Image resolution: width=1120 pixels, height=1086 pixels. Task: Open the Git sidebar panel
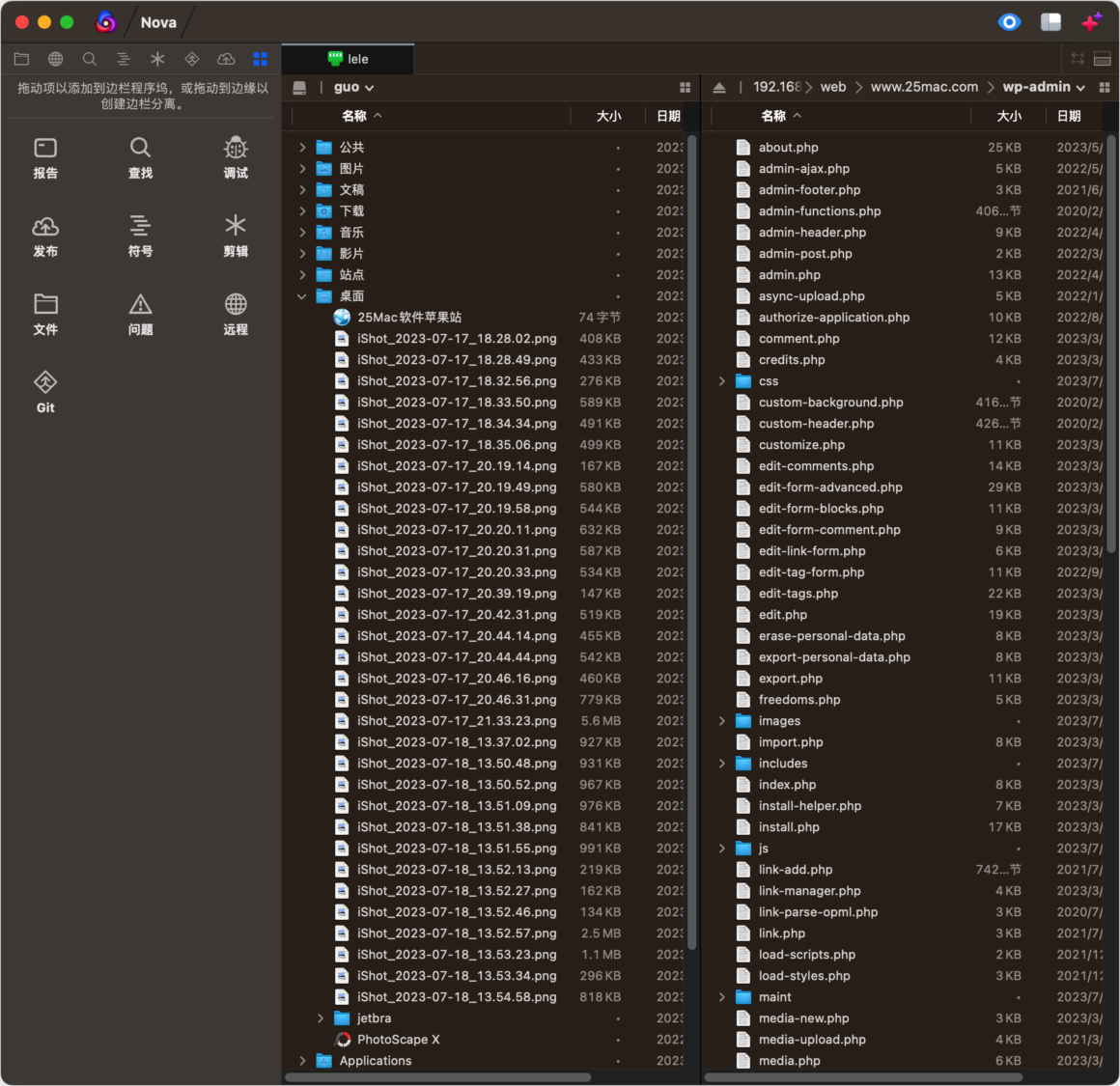click(x=45, y=392)
